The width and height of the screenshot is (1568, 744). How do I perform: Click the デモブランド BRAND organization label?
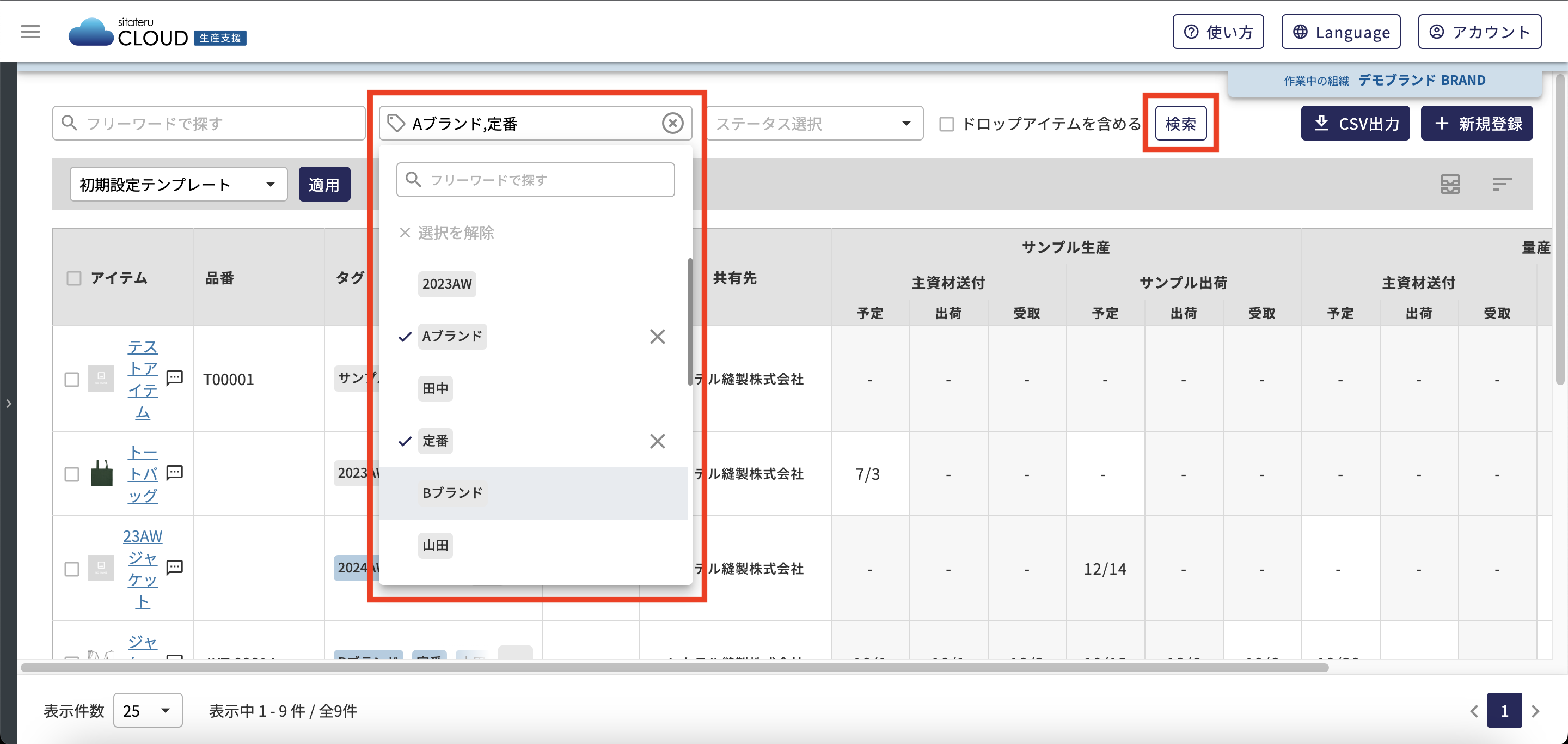point(1422,81)
